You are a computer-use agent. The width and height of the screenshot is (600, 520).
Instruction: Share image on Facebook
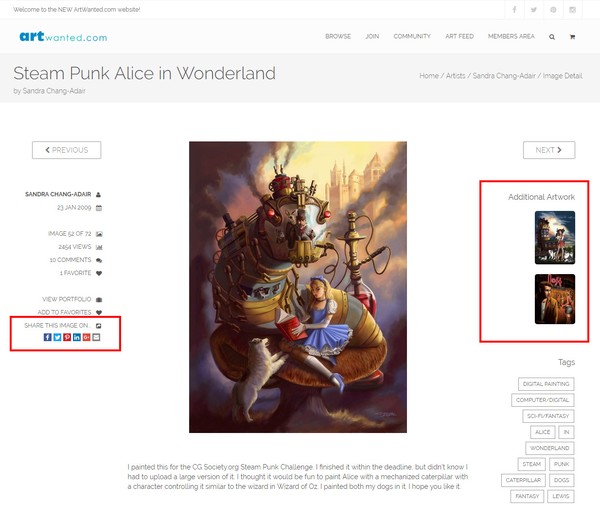coord(47,337)
